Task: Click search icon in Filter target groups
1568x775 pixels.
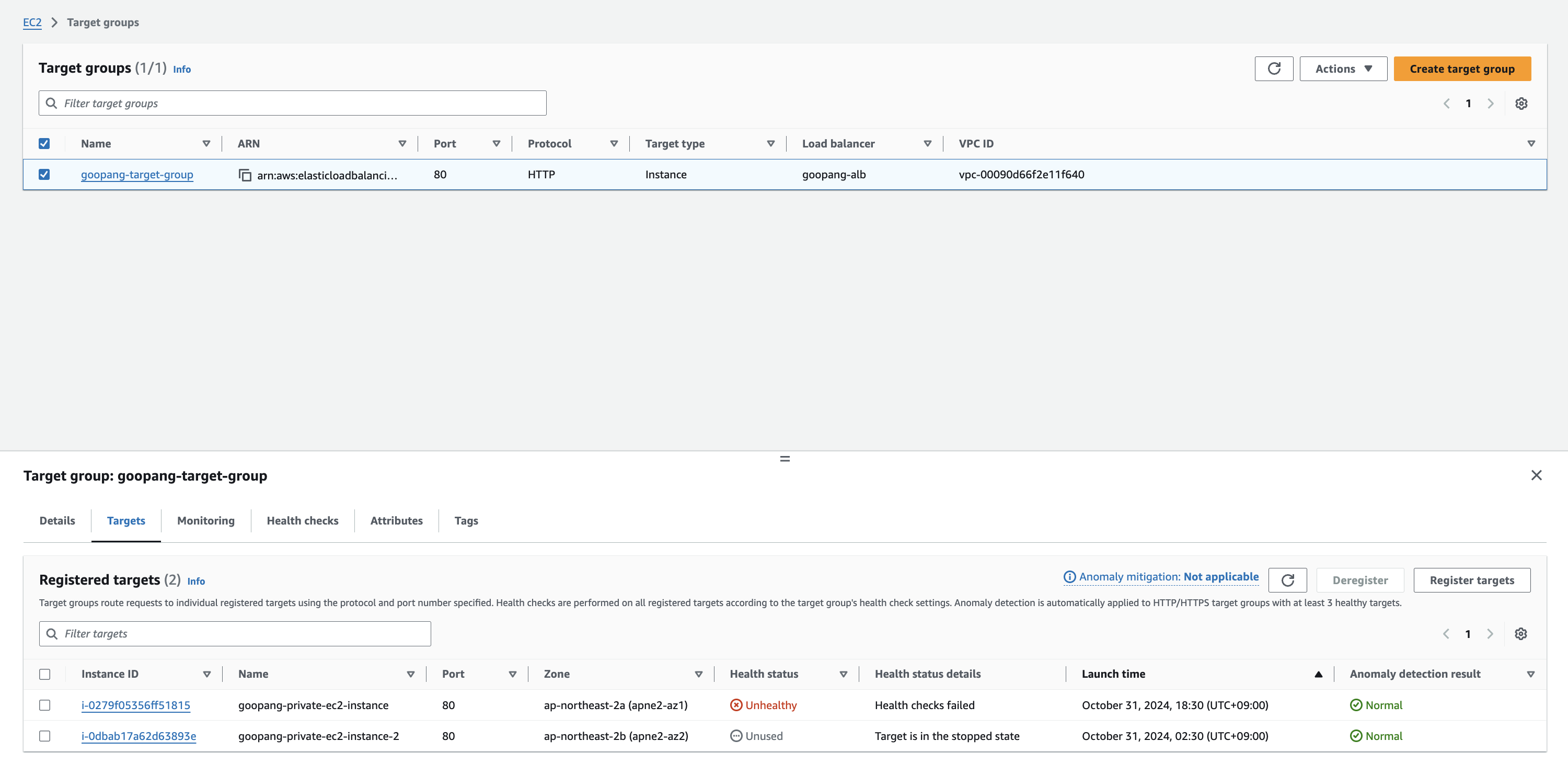Action: [x=52, y=104]
